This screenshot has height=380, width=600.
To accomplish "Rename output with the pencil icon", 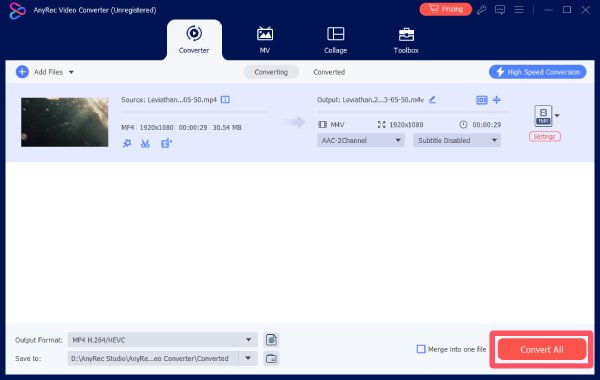I will tap(432, 99).
